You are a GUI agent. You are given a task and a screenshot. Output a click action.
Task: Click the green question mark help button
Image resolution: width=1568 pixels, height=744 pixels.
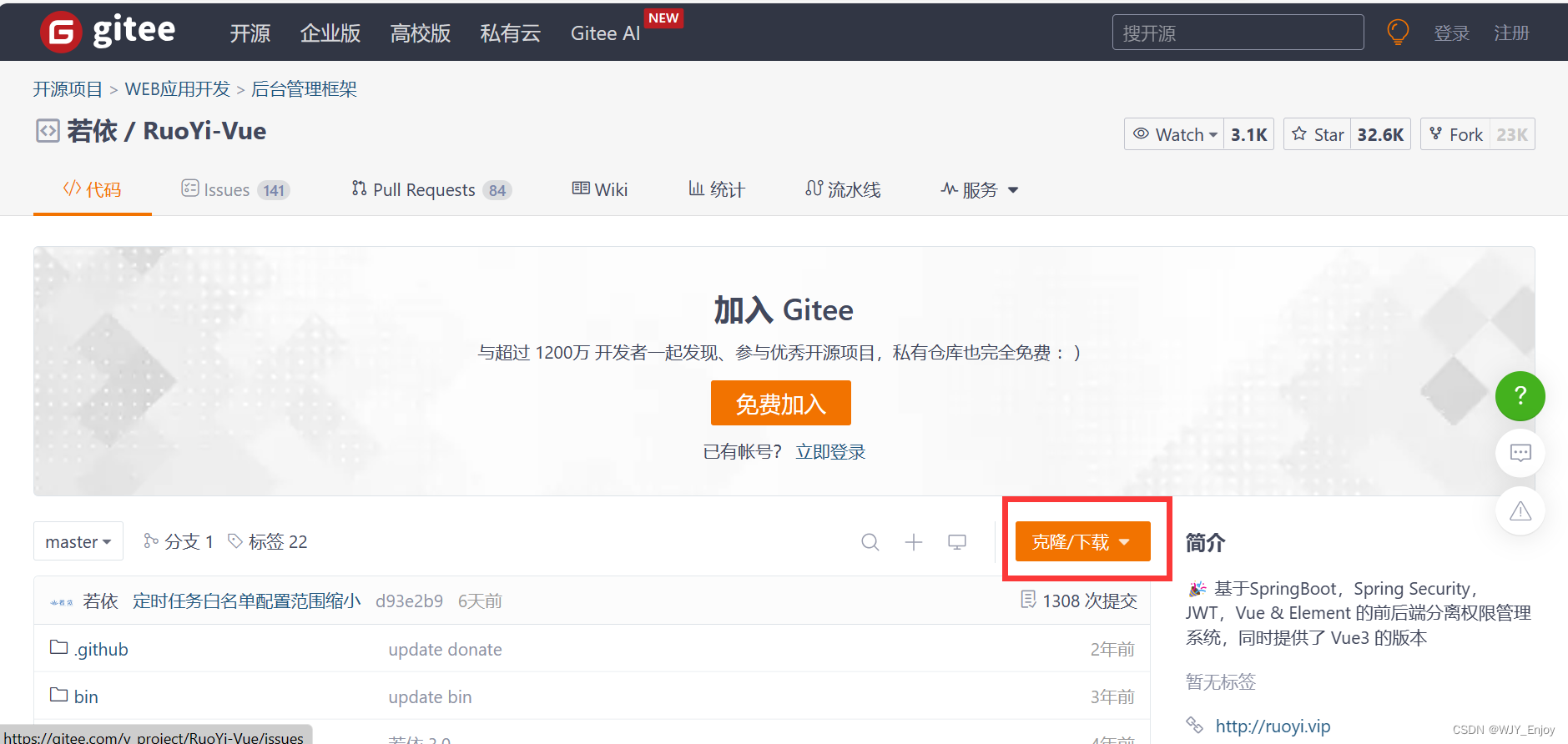pyautogui.click(x=1520, y=395)
